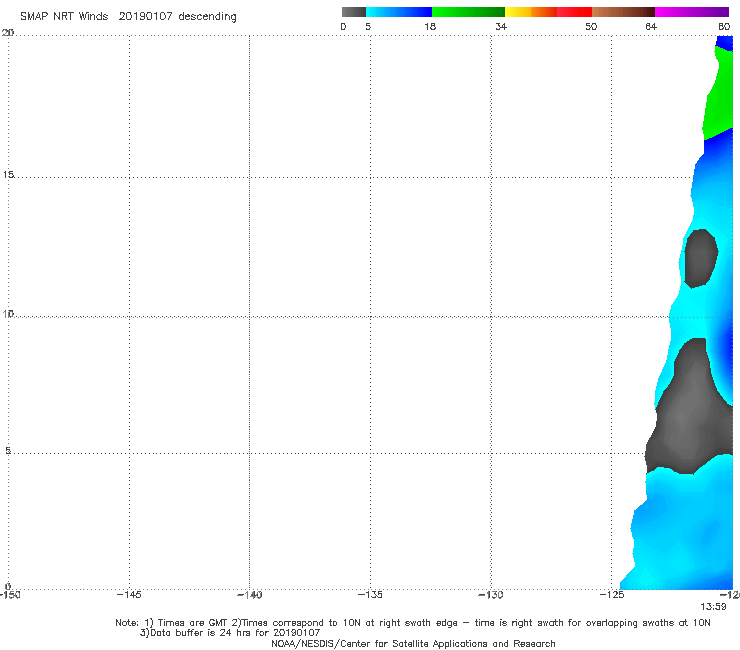The width and height of the screenshot is (740, 650).
Task: Click the longitude axis label "-125"
Action: pyautogui.click(x=612, y=595)
